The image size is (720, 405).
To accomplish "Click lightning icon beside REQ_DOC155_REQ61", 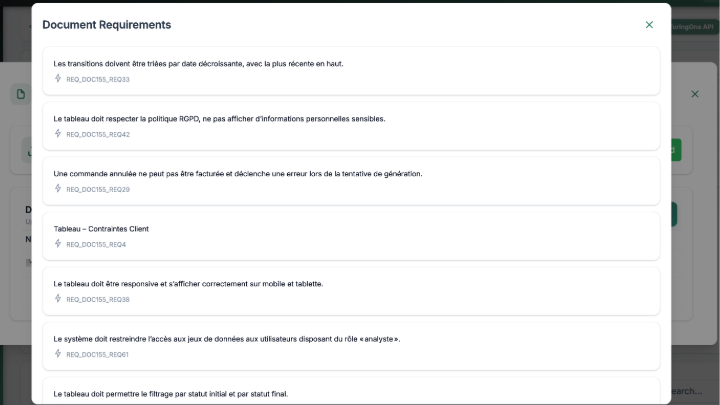I will (58, 353).
